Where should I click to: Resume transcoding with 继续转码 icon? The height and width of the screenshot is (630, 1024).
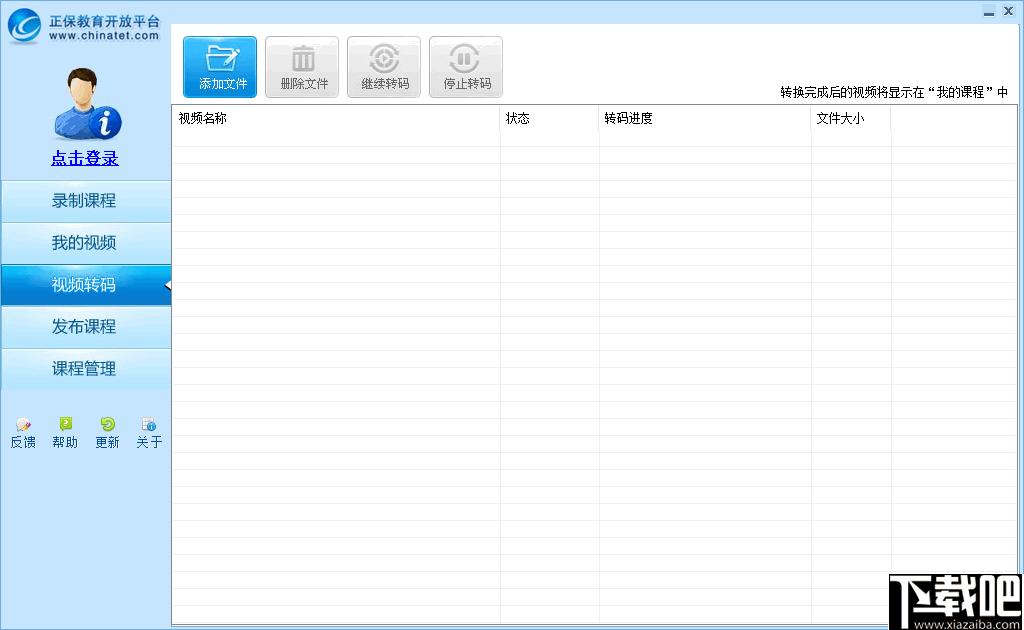click(384, 59)
